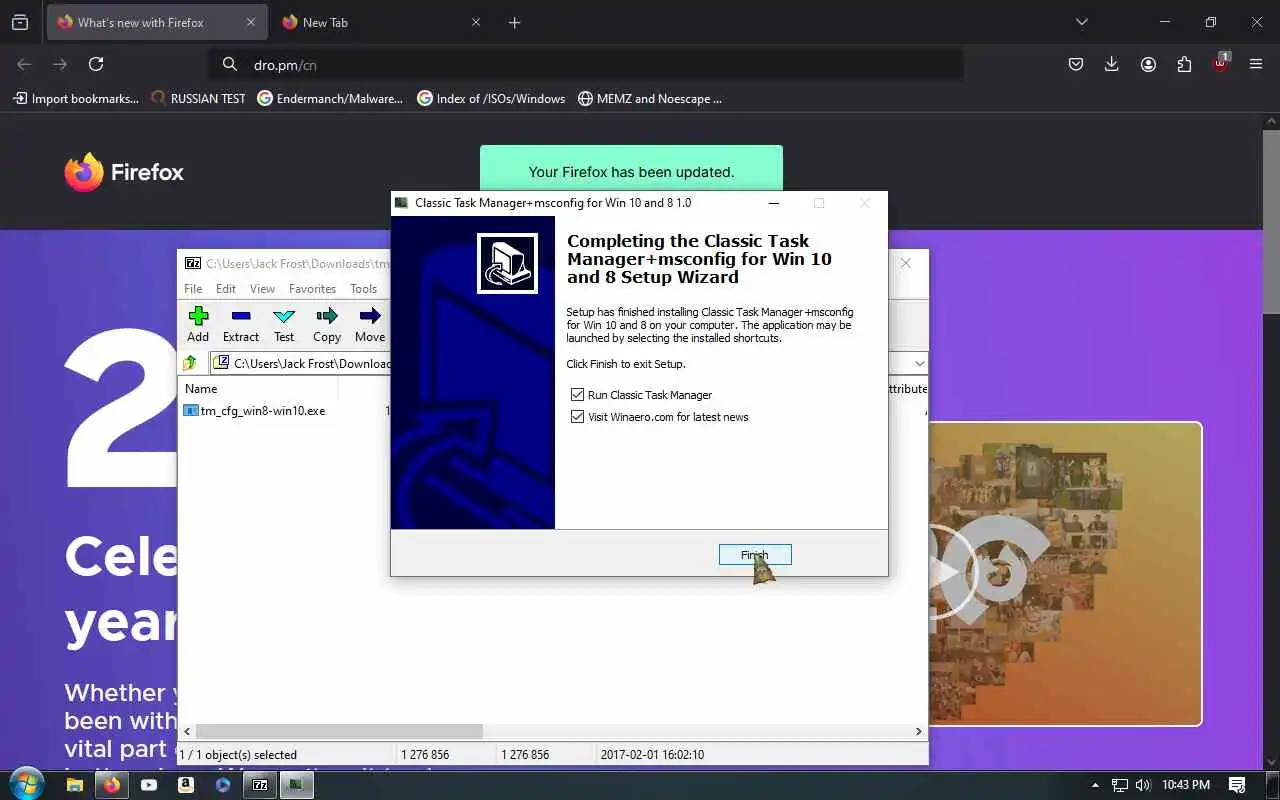The image size is (1280, 800).
Task: Click the browser Back arrow
Action: tap(24, 64)
